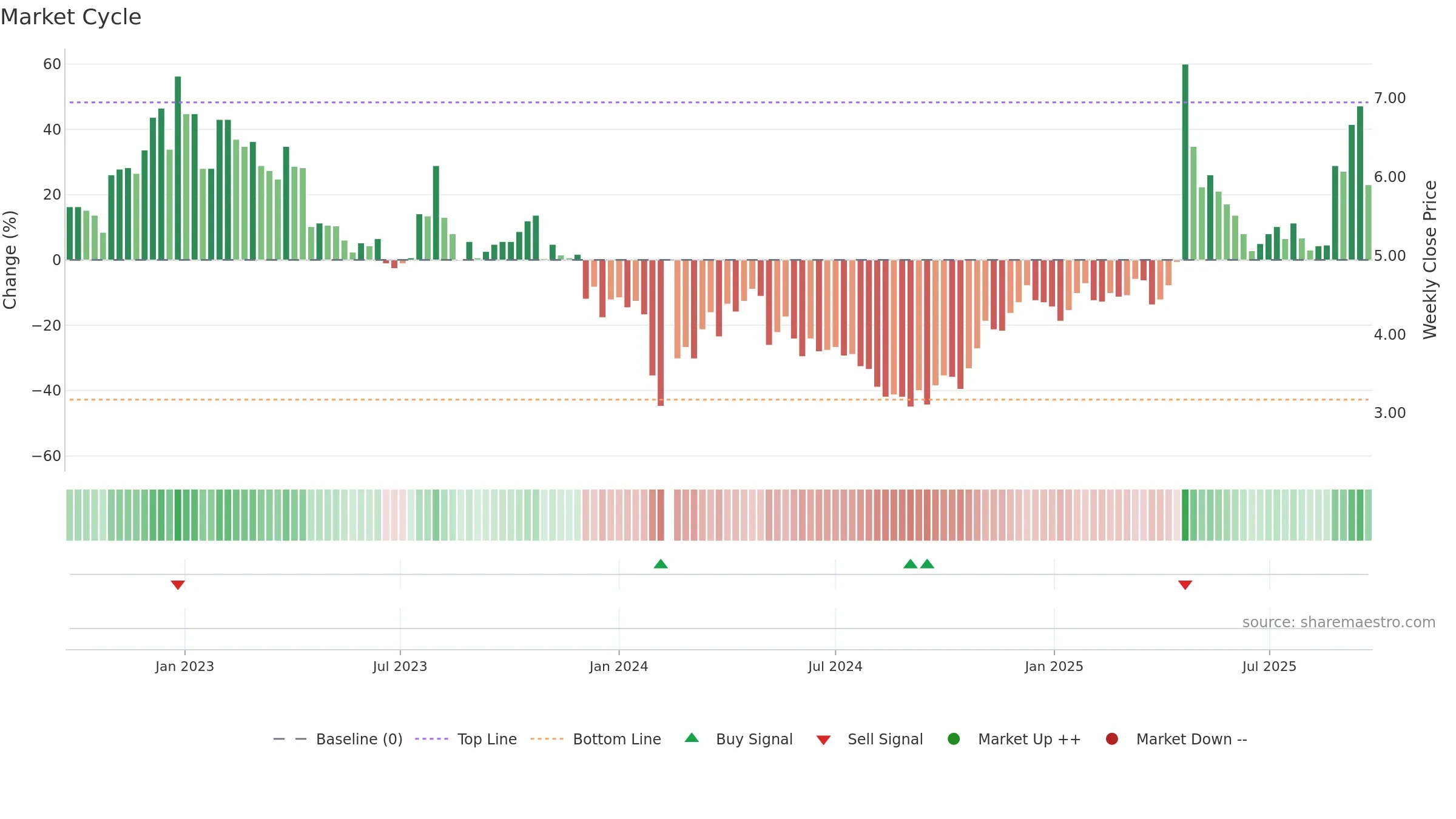Click the green Buy Signal triangle legend icon
The height and width of the screenshot is (819, 1456).
[x=692, y=738]
